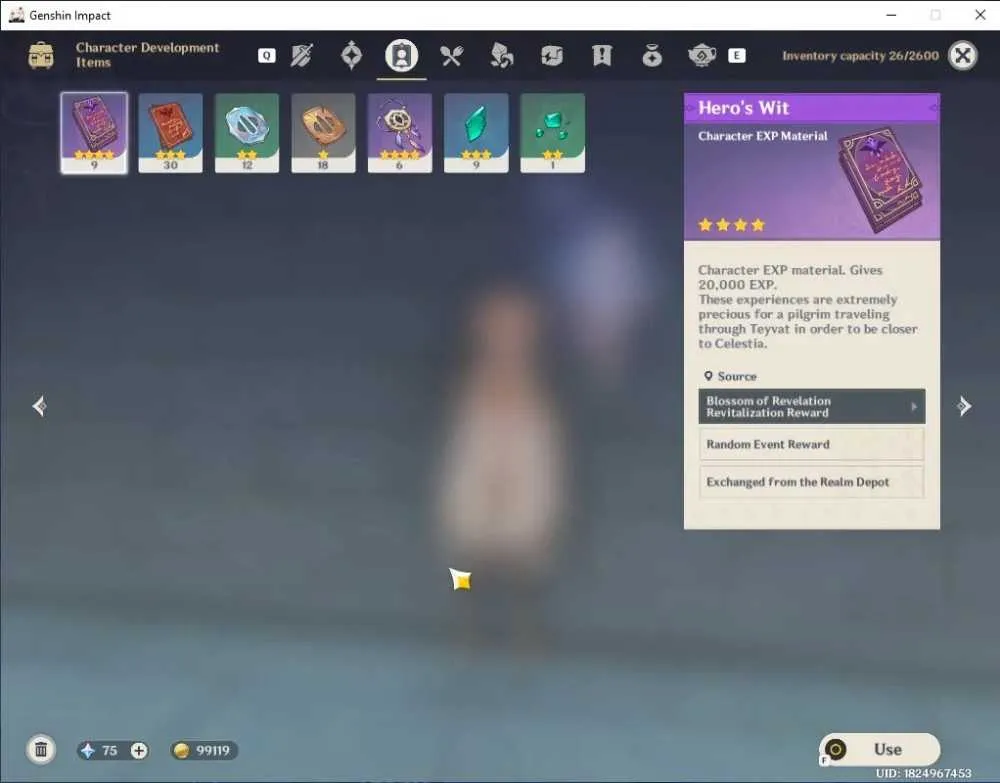The height and width of the screenshot is (783, 1000).
Task: Open the Artifacts inventory tab
Action: pyautogui.click(x=351, y=55)
